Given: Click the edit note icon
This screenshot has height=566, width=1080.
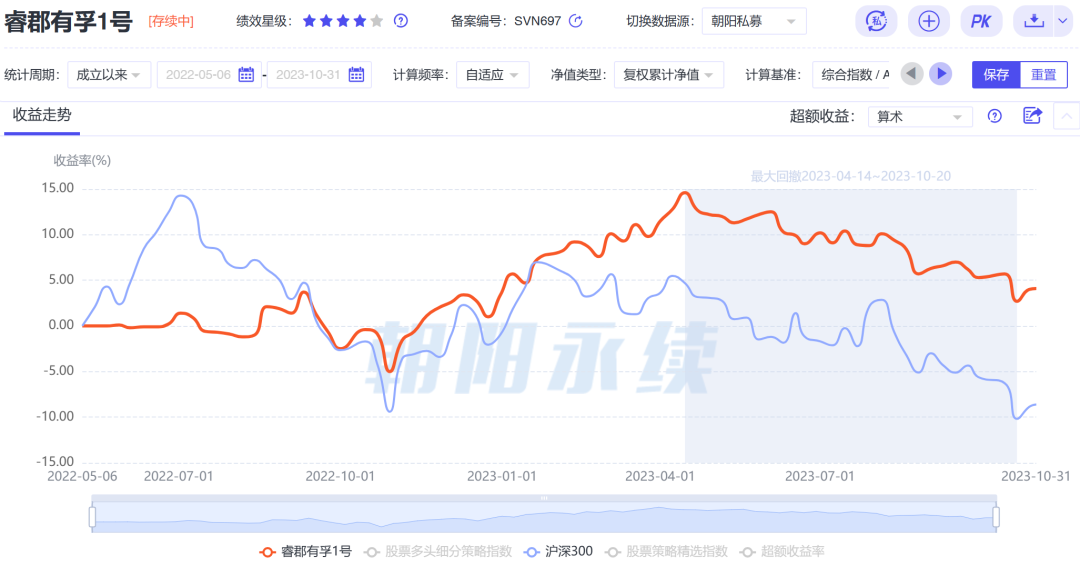Looking at the screenshot, I should click(x=1032, y=116).
